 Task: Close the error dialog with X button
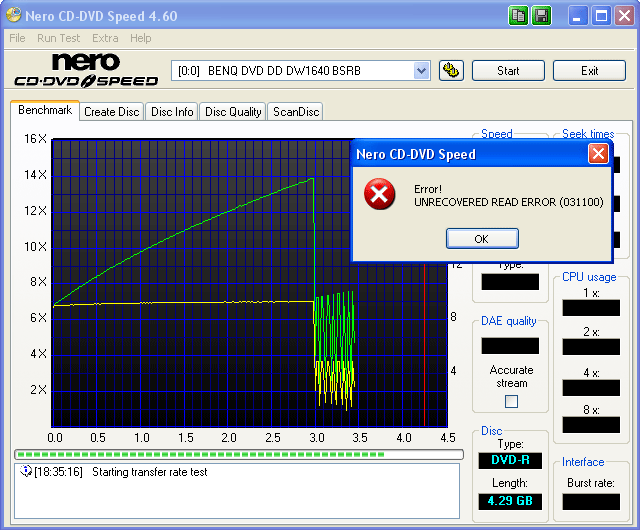[x=598, y=154]
